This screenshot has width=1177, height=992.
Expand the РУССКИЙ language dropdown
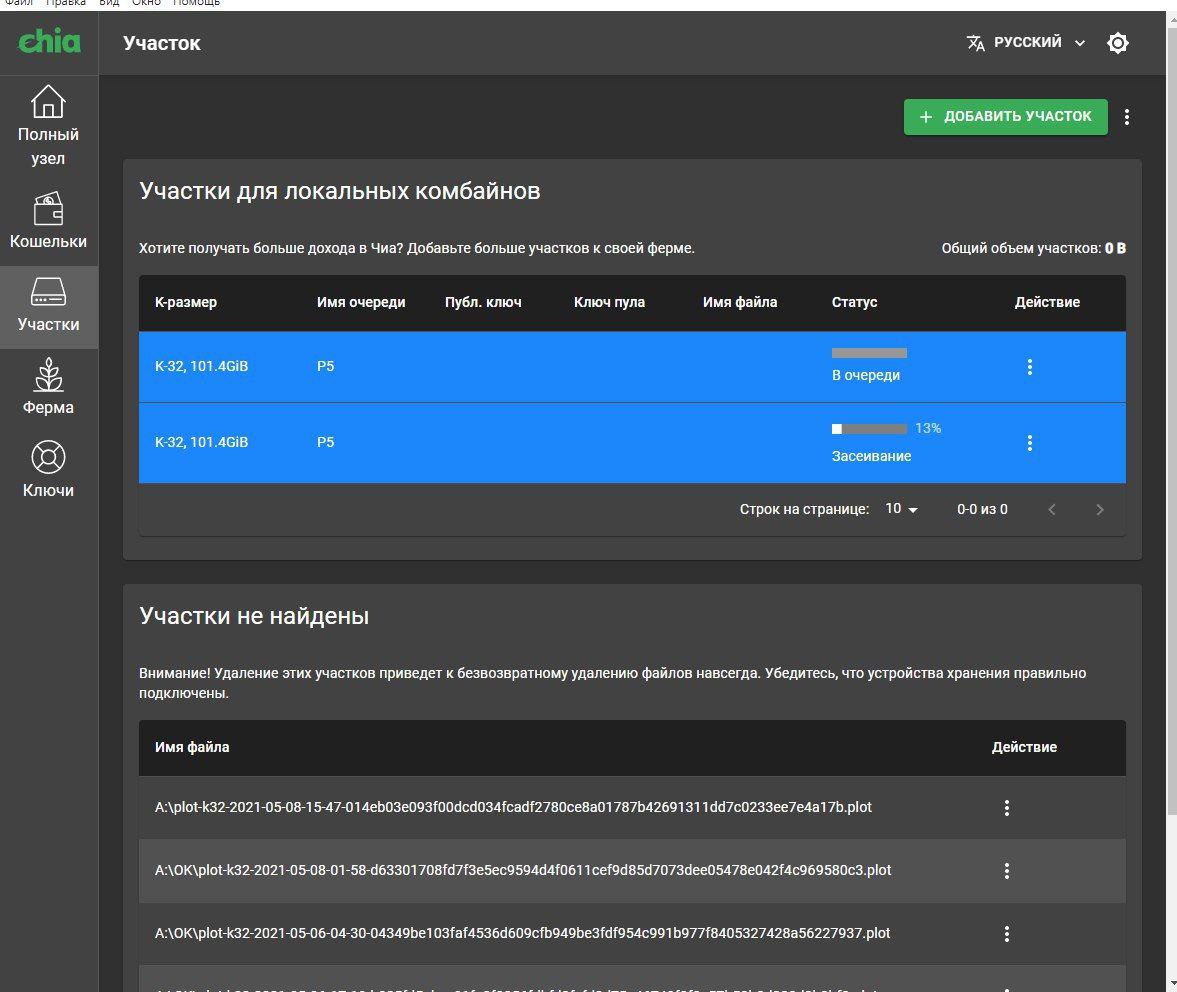click(1027, 43)
